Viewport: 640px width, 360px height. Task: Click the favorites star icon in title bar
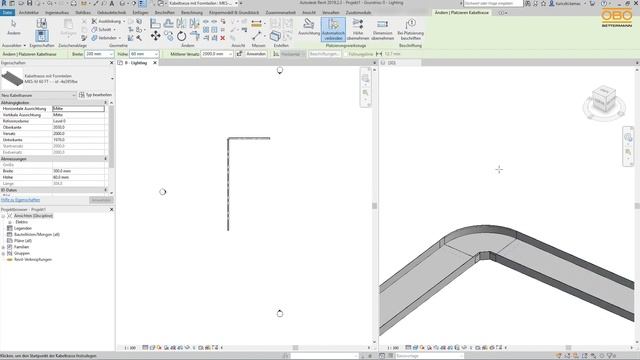(544, 3)
